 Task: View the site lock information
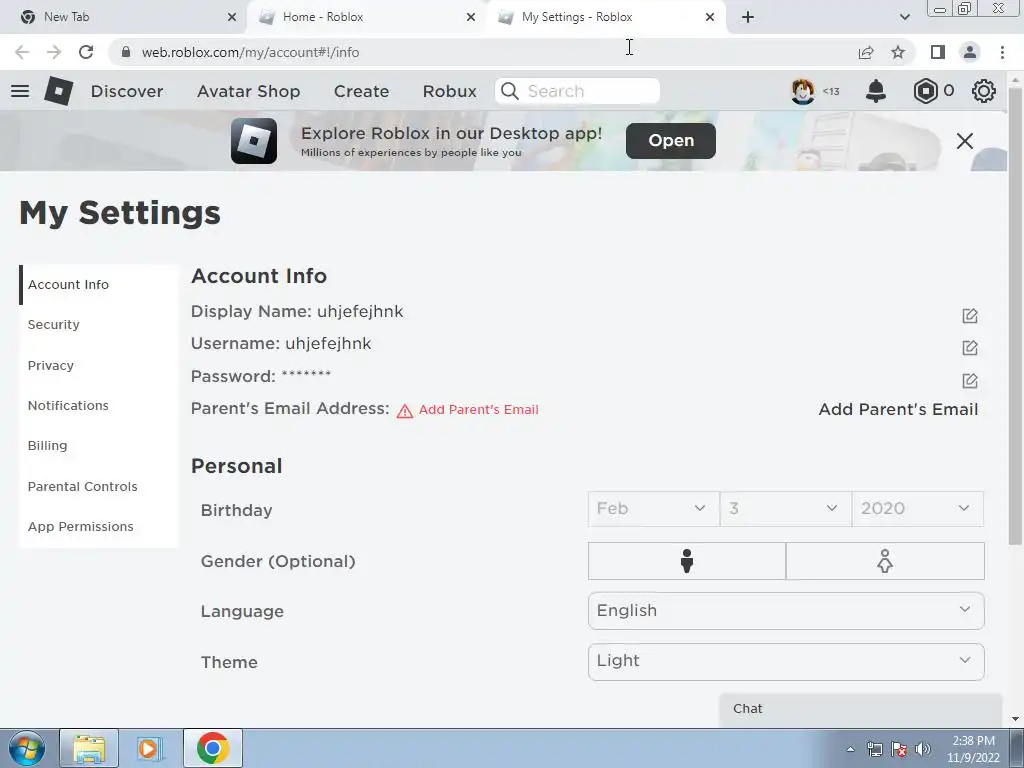pos(127,52)
